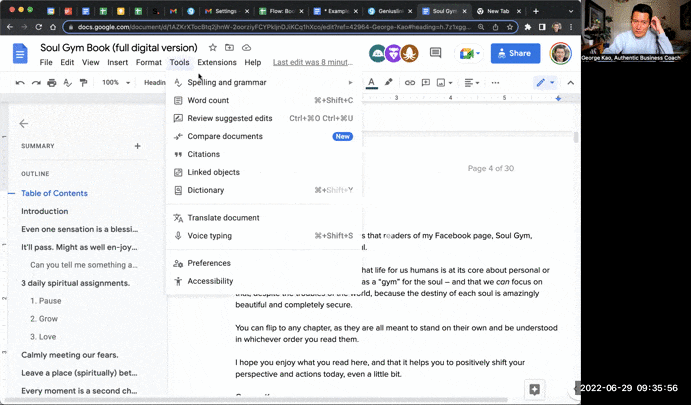The image size is (691, 405).
Task: Check the cloud document status icon
Action: pyautogui.click(x=246, y=48)
